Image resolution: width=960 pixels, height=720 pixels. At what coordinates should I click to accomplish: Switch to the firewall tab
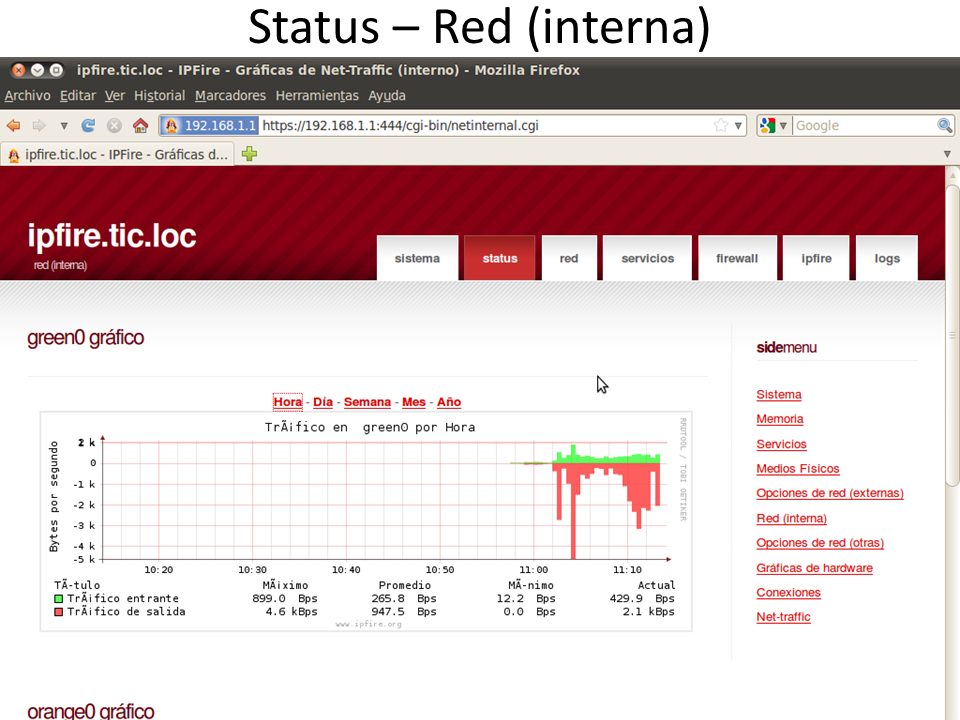[737, 258]
